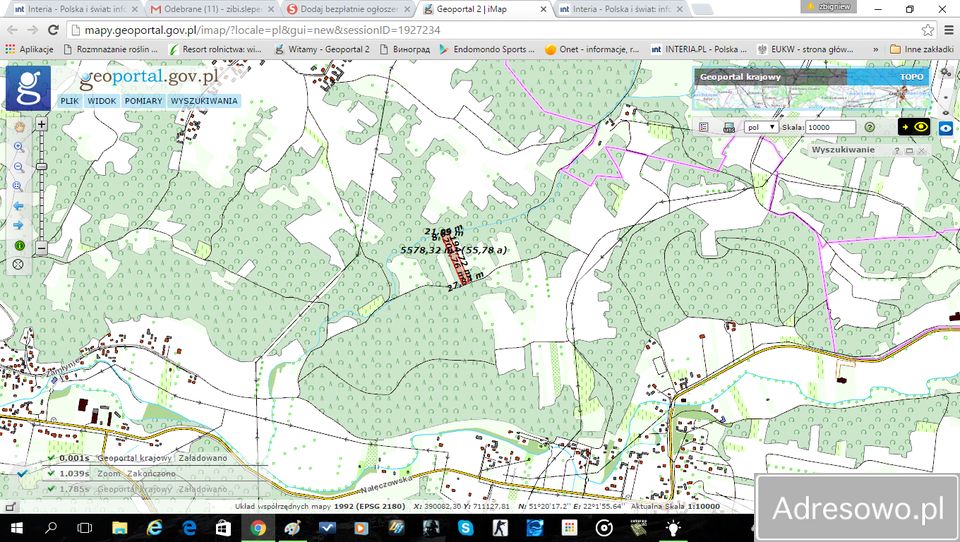Click the green help question mark icon
Image resolution: width=960 pixels, height=542 pixels.
(869, 127)
